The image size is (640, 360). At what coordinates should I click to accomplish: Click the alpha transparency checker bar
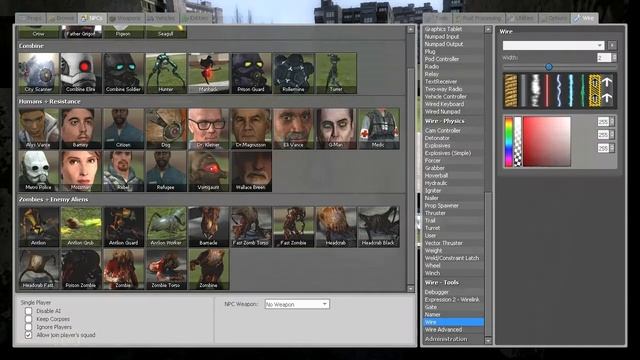click(x=518, y=142)
